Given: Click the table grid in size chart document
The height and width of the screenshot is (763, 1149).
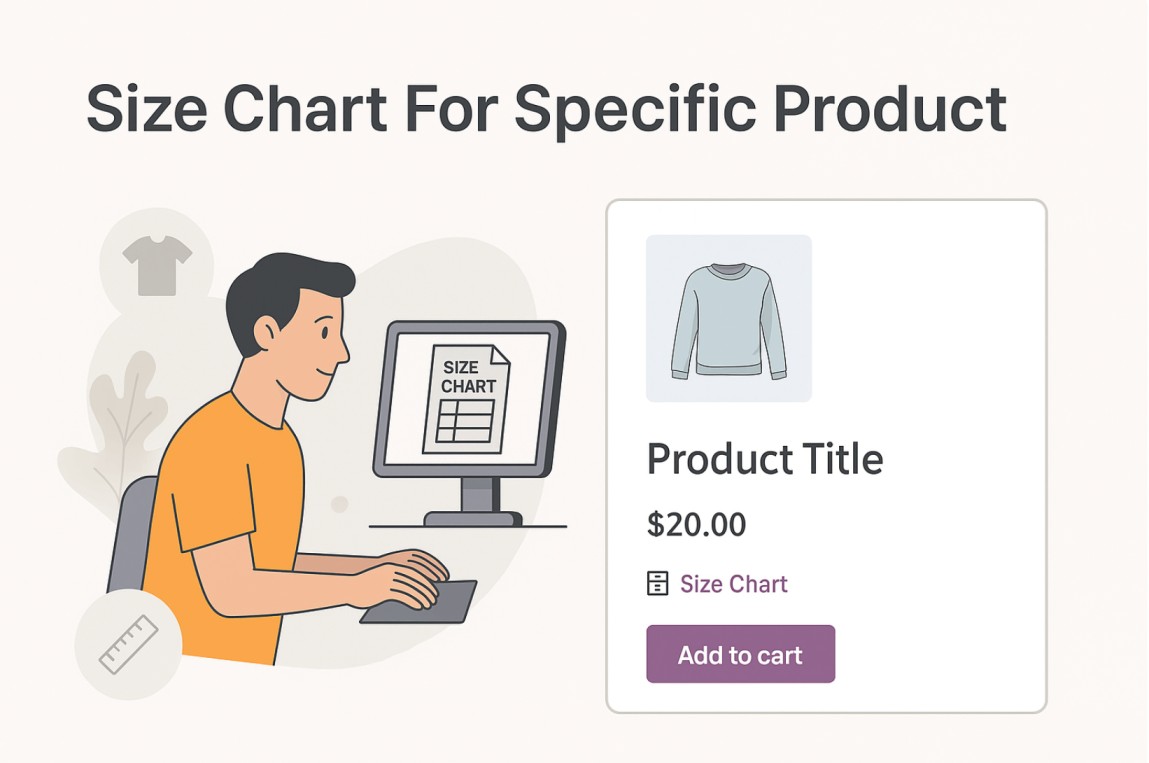Looking at the screenshot, I should (x=465, y=421).
